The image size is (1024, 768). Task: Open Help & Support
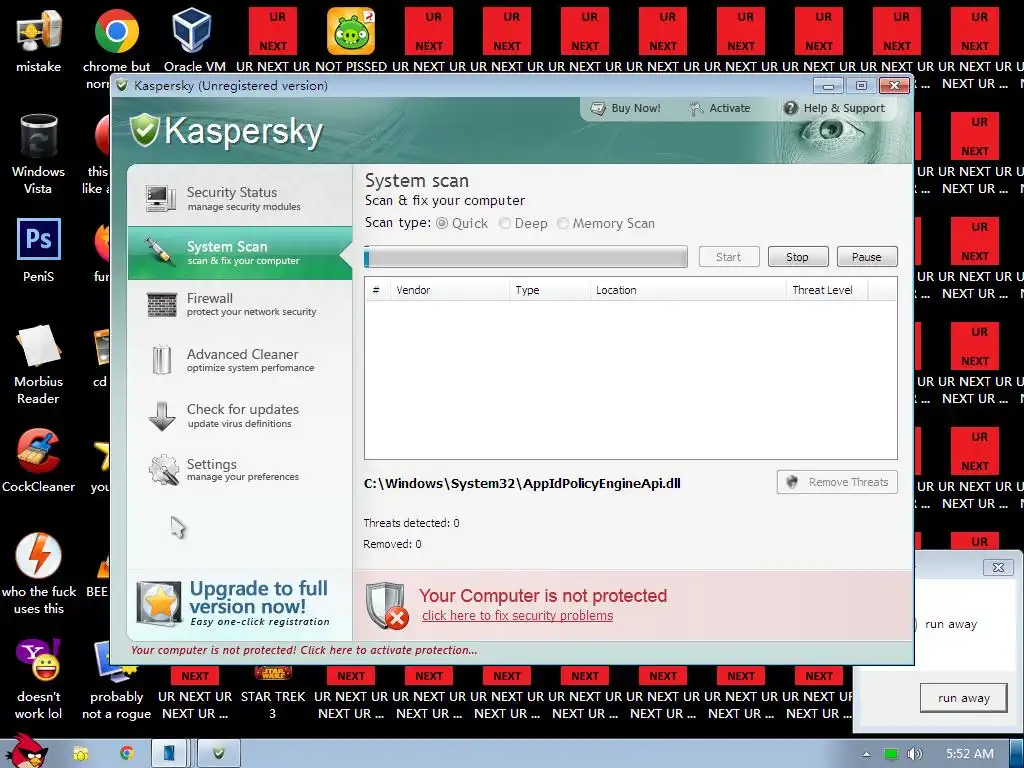(834, 108)
